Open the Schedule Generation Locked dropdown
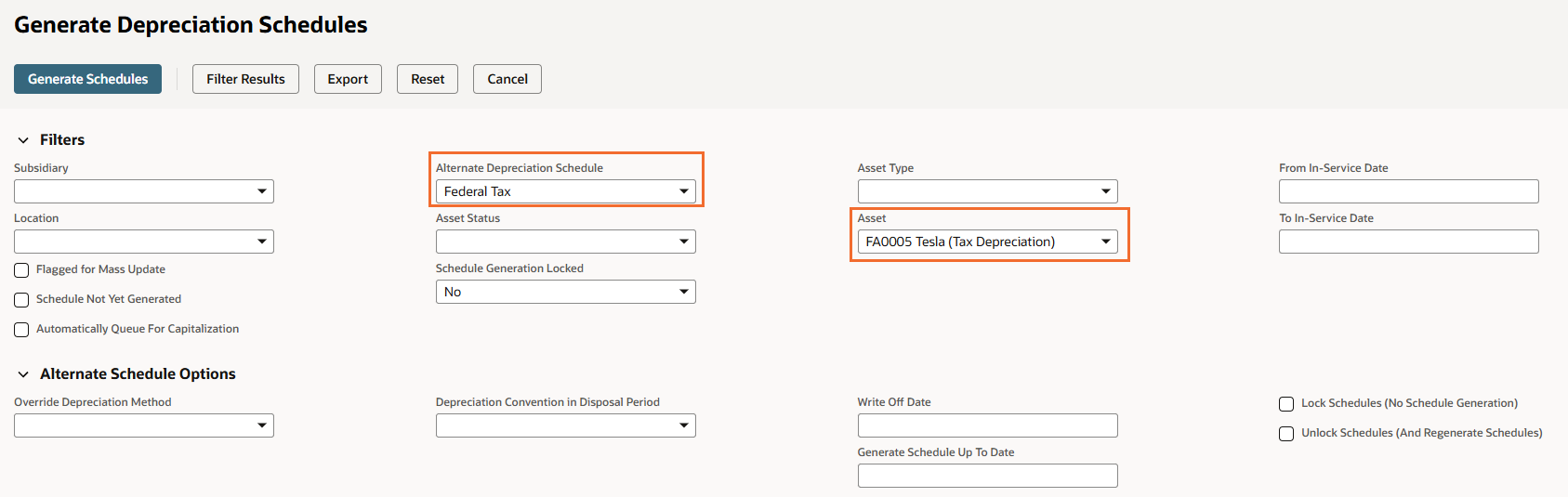The height and width of the screenshot is (497, 1568). 565,292
